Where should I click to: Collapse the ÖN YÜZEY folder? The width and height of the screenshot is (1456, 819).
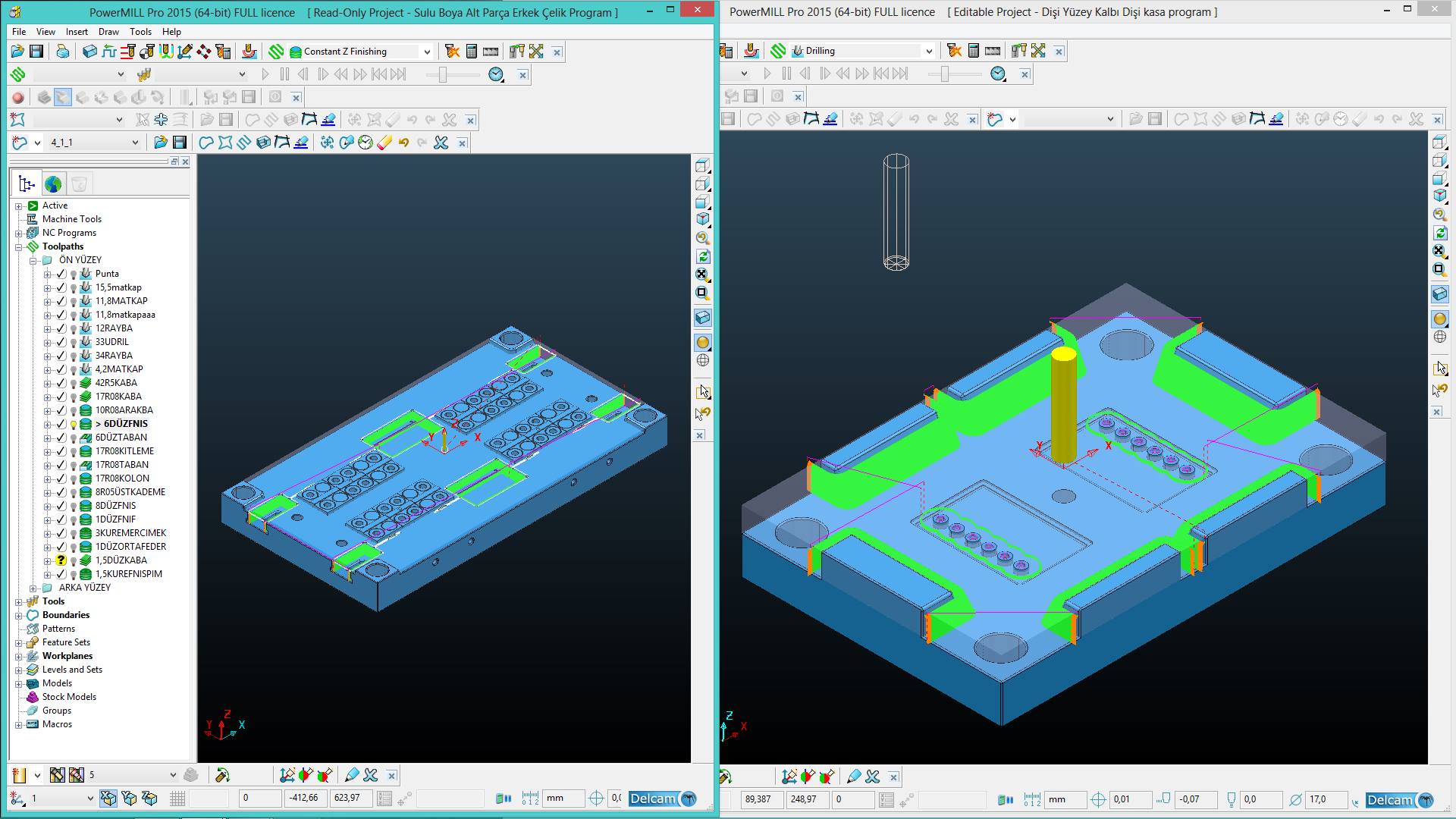33,260
